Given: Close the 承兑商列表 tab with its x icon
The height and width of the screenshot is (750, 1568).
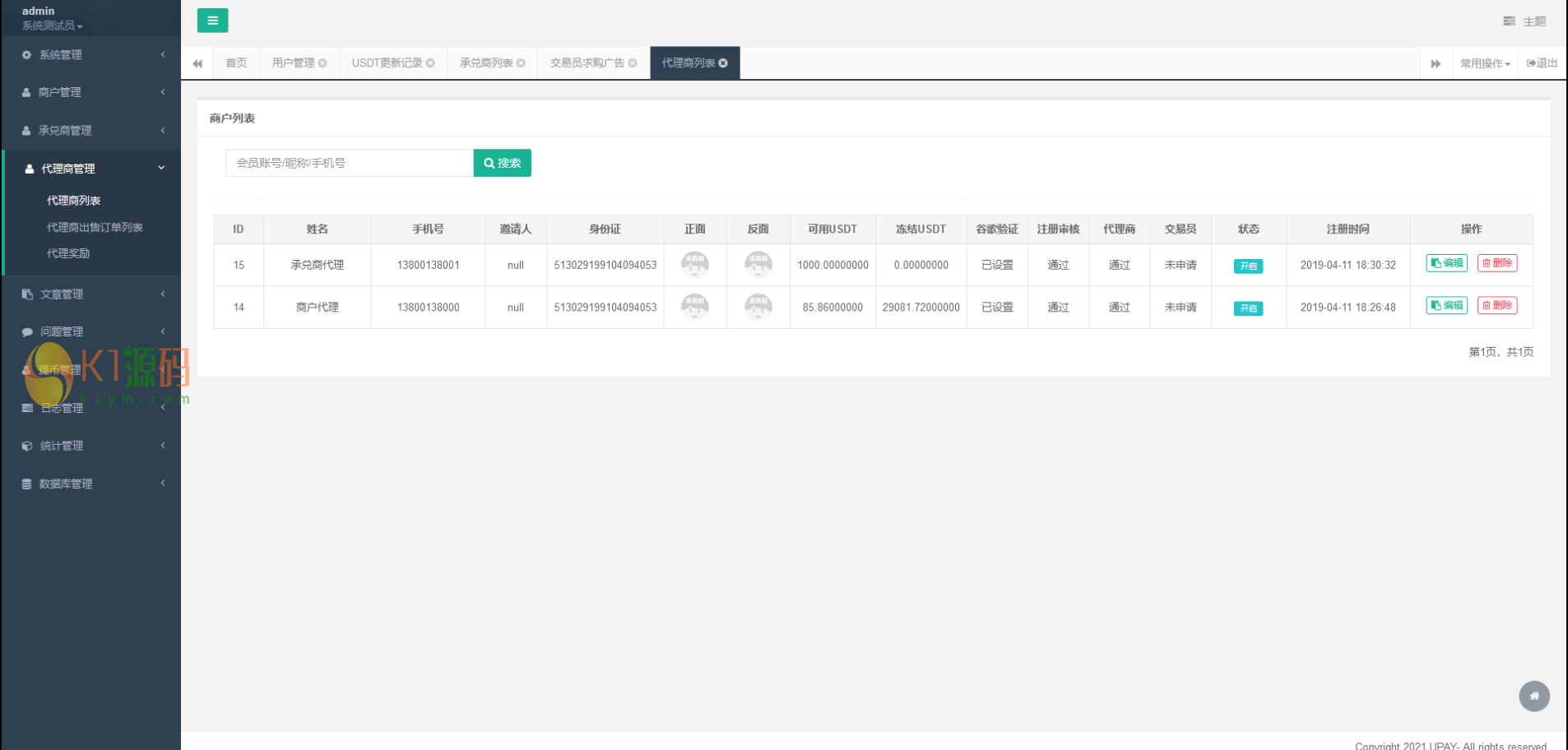Looking at the screenshot, I should pos(521,63).
